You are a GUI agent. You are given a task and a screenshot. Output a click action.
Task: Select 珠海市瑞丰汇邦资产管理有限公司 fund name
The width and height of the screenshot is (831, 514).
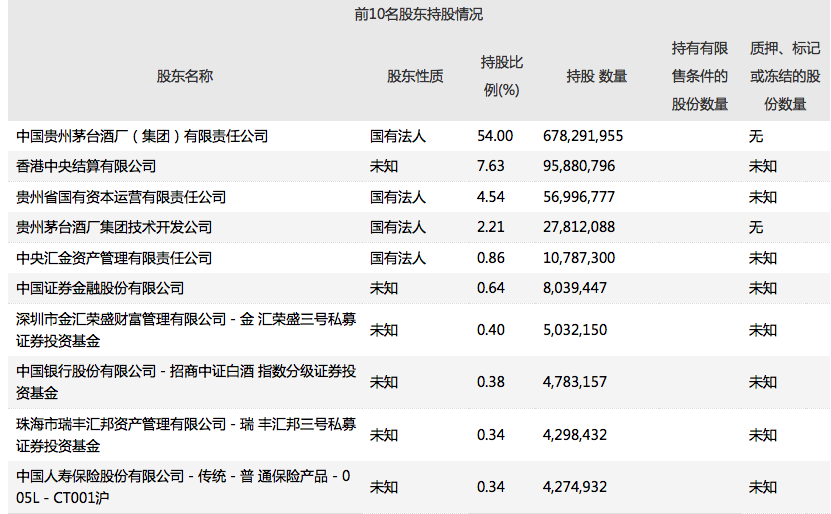(x=186, y=435)
